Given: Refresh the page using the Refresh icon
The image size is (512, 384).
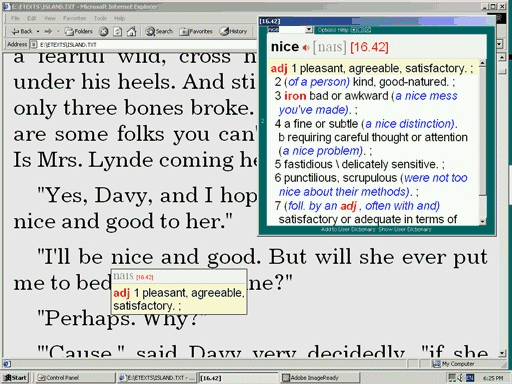Looking at the screenshot, I should click(x=117, y=31).
